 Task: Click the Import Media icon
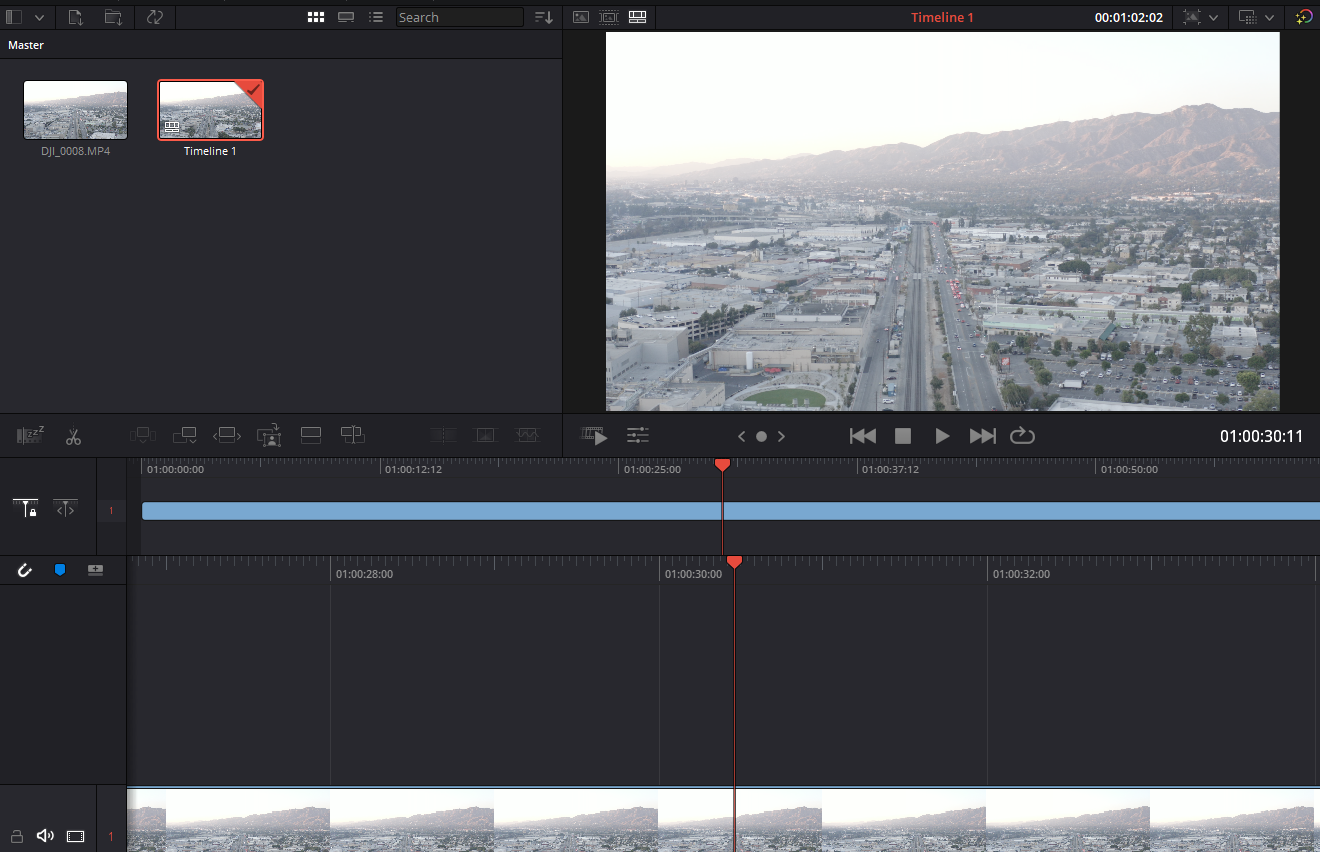coord(75,17)
